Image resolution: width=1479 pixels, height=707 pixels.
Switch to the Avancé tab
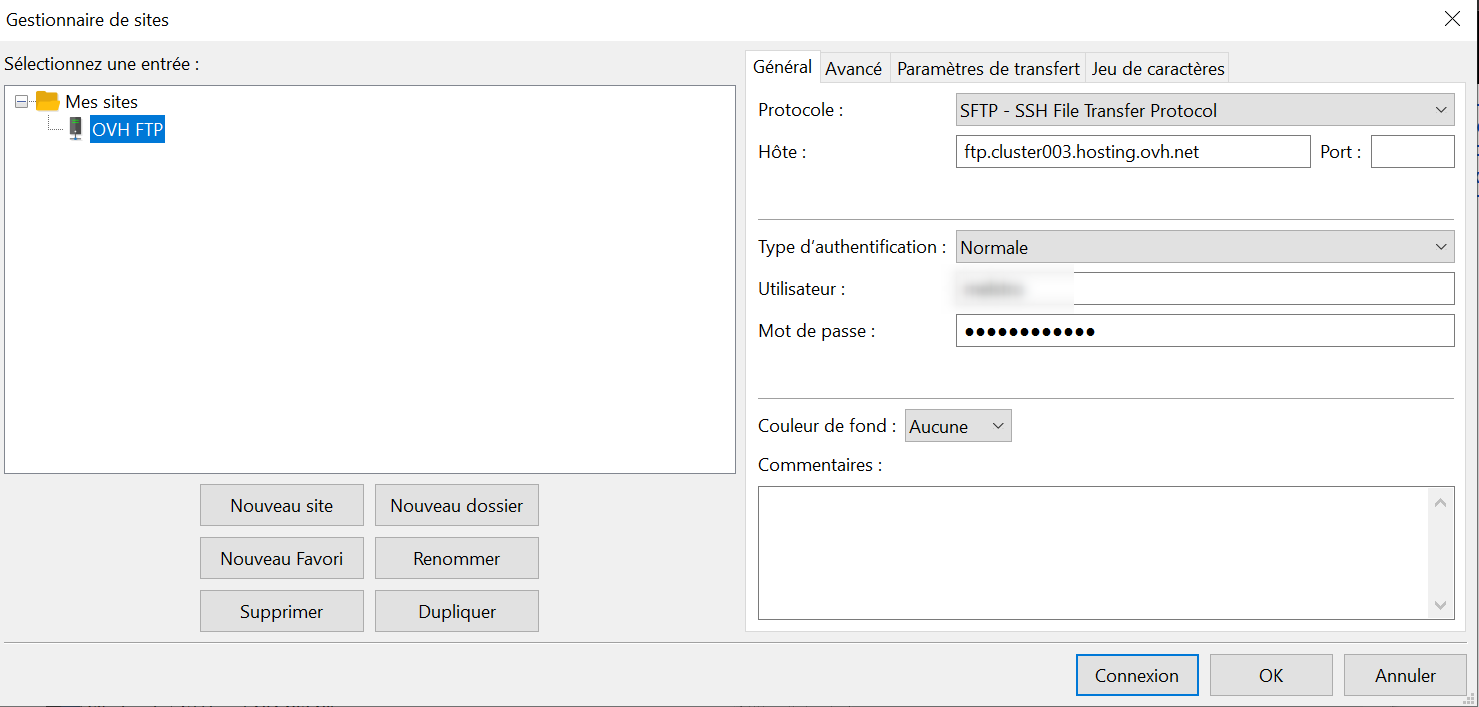(x=853, y=68)
